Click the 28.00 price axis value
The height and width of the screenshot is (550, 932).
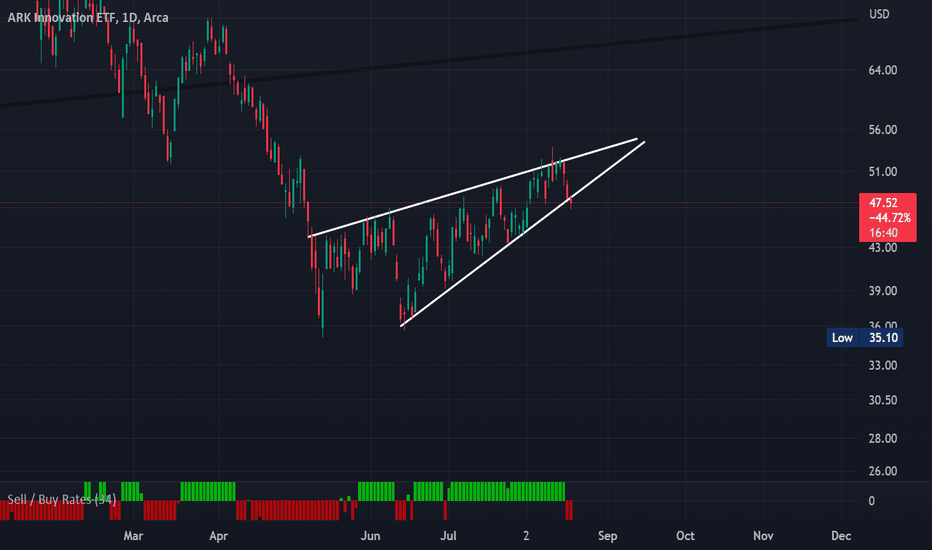[883, 438]
